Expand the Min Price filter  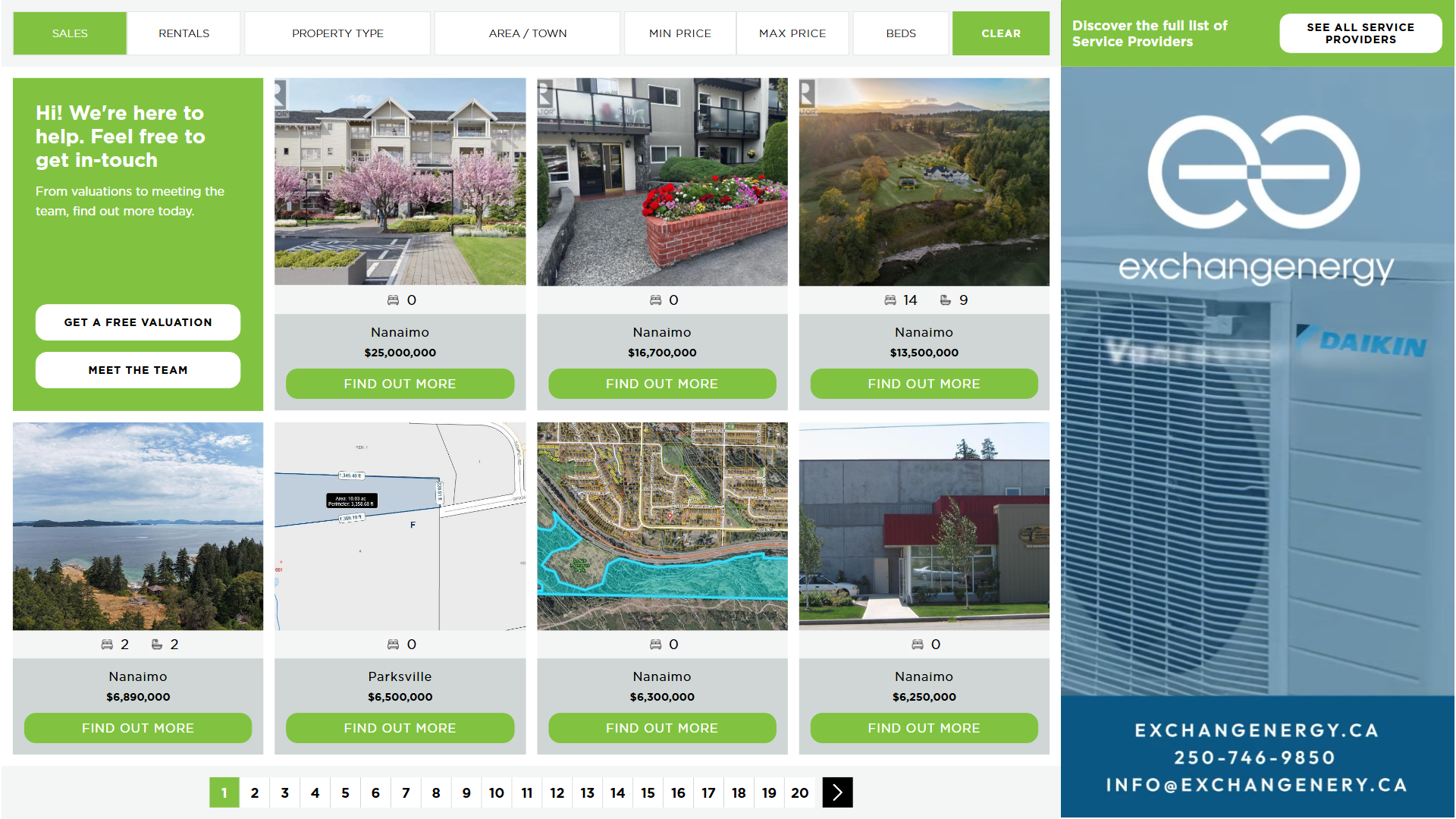pyautogui.click(x=679, y=33)
